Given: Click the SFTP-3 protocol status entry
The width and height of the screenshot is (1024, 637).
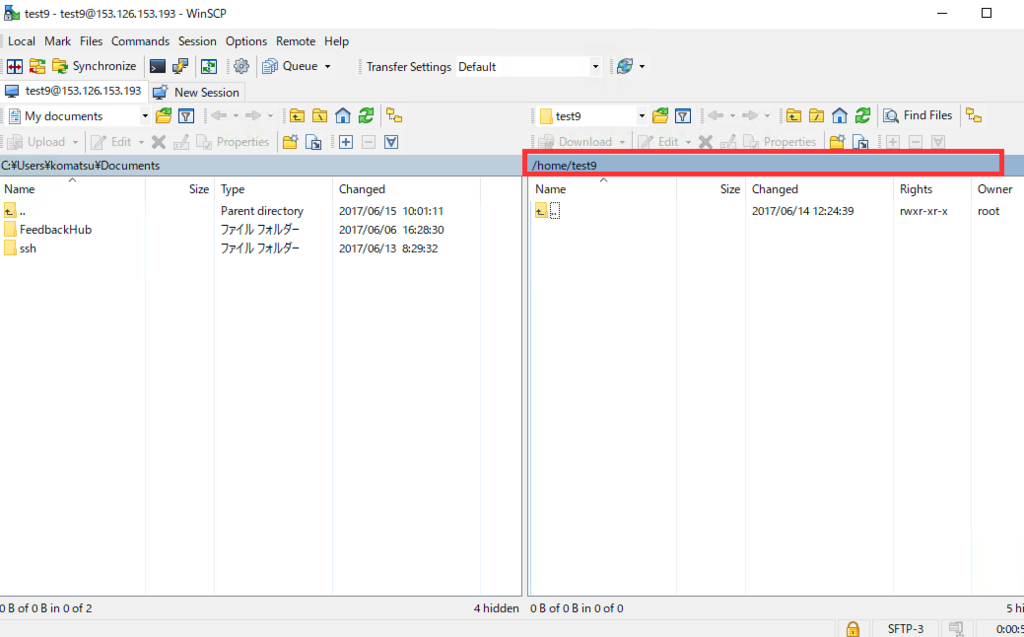Looking at the screenshot, I should (906, 629).
